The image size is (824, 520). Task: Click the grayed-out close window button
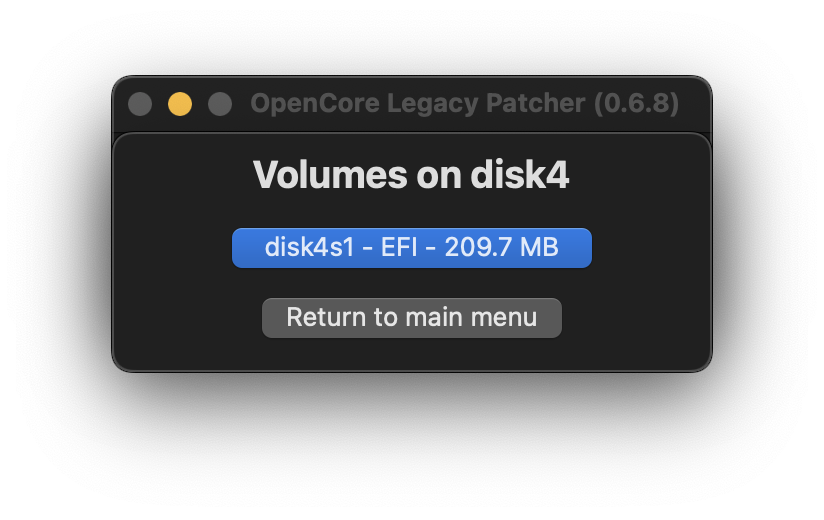click(x=140, y=104)
